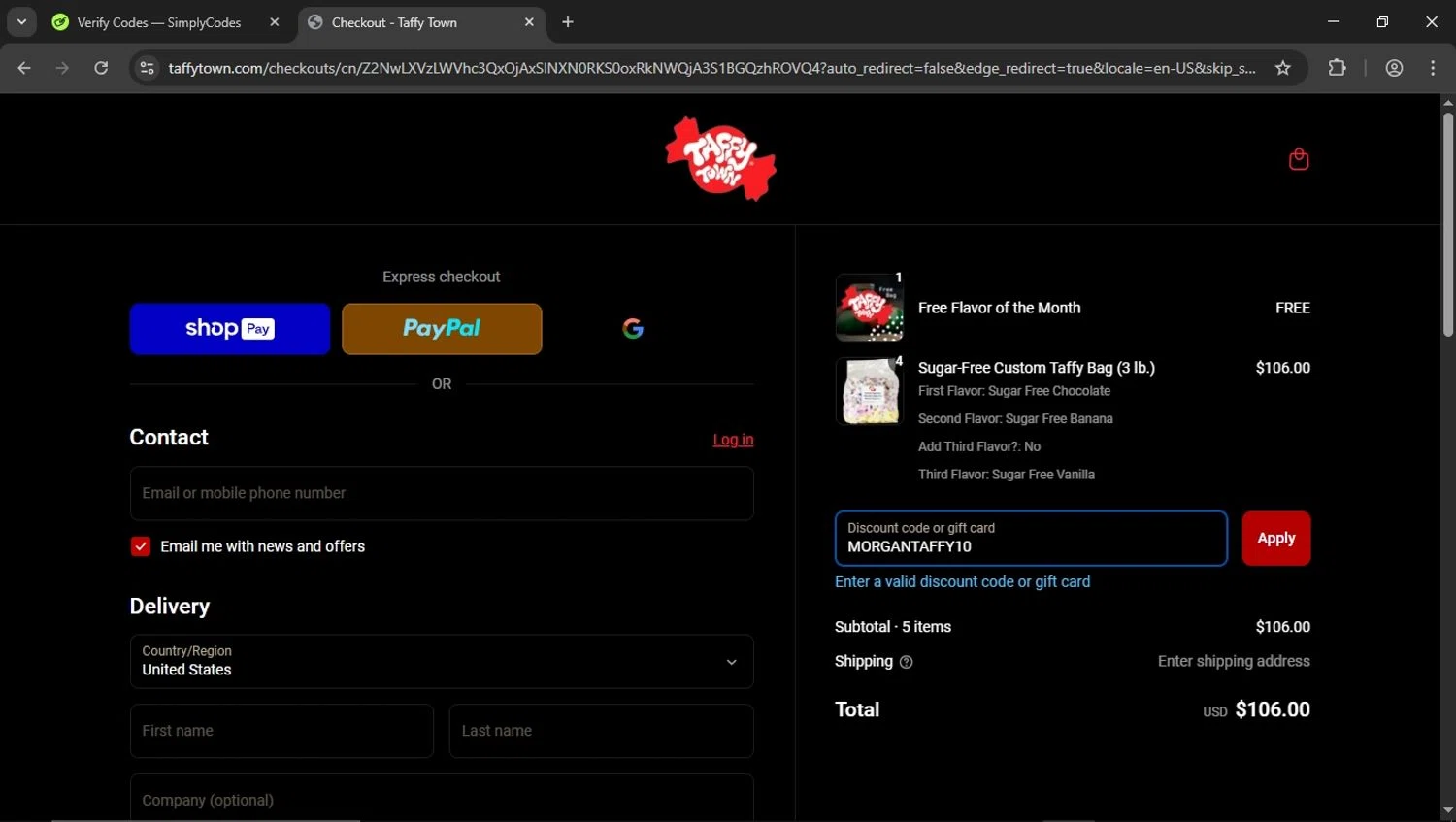Close the Checkout Taffy Town tab
The image size is (1456, 822).
click(529, 22)
